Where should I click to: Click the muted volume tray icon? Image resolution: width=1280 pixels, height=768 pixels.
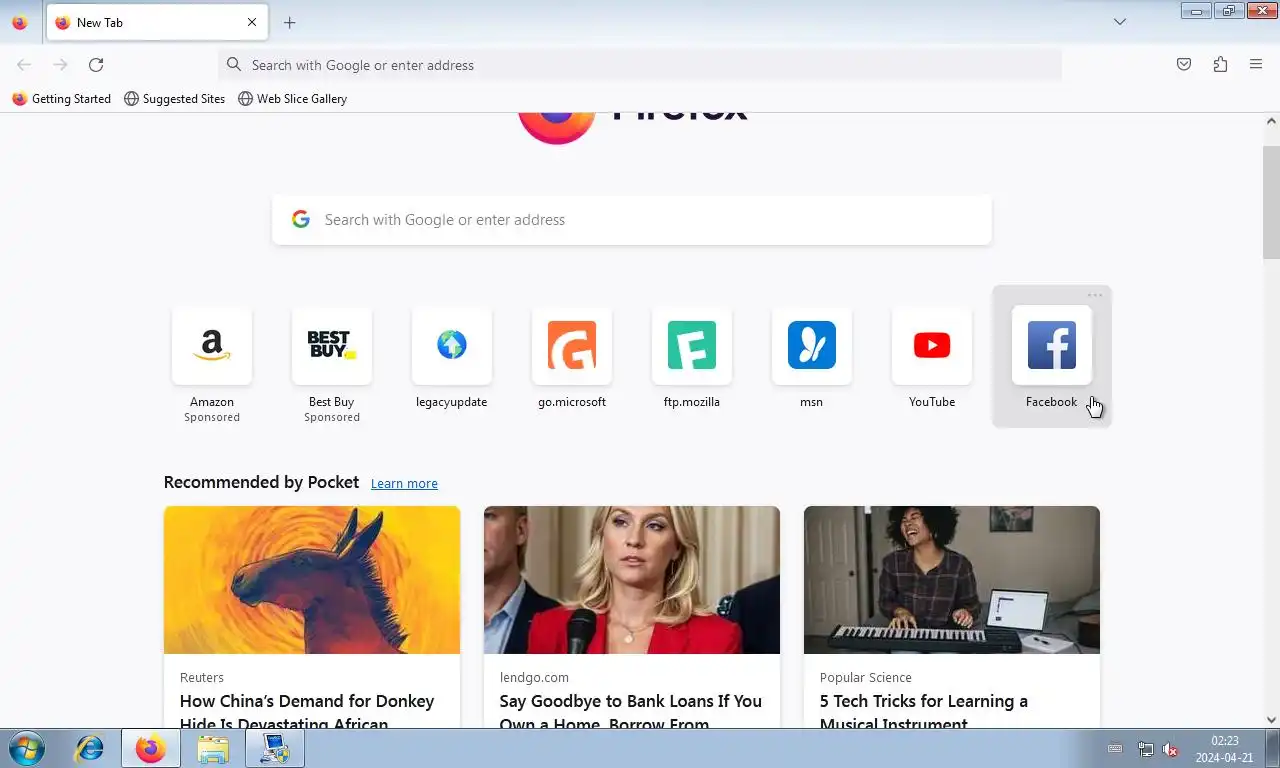click(x=1170, y=749)
